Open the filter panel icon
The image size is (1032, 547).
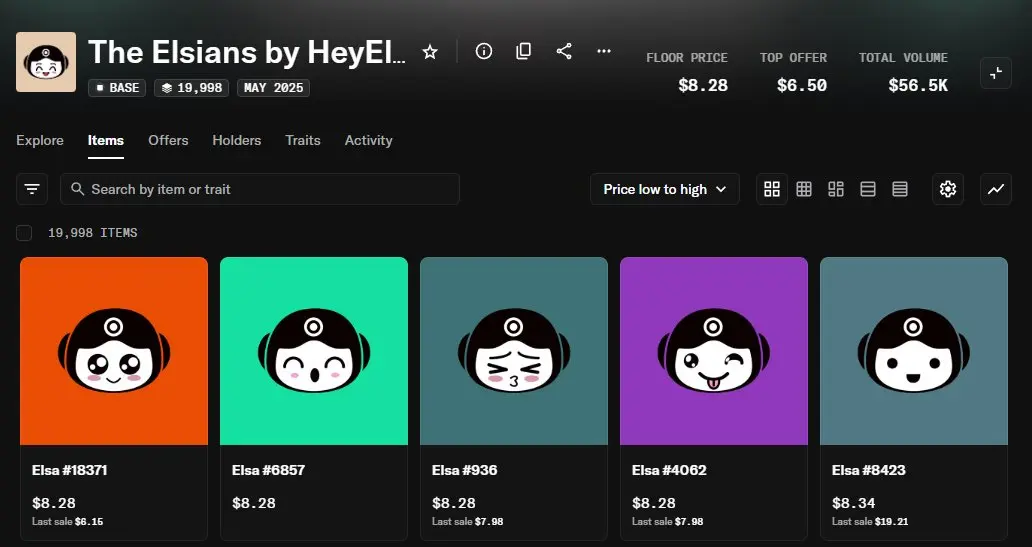point(32,189)
